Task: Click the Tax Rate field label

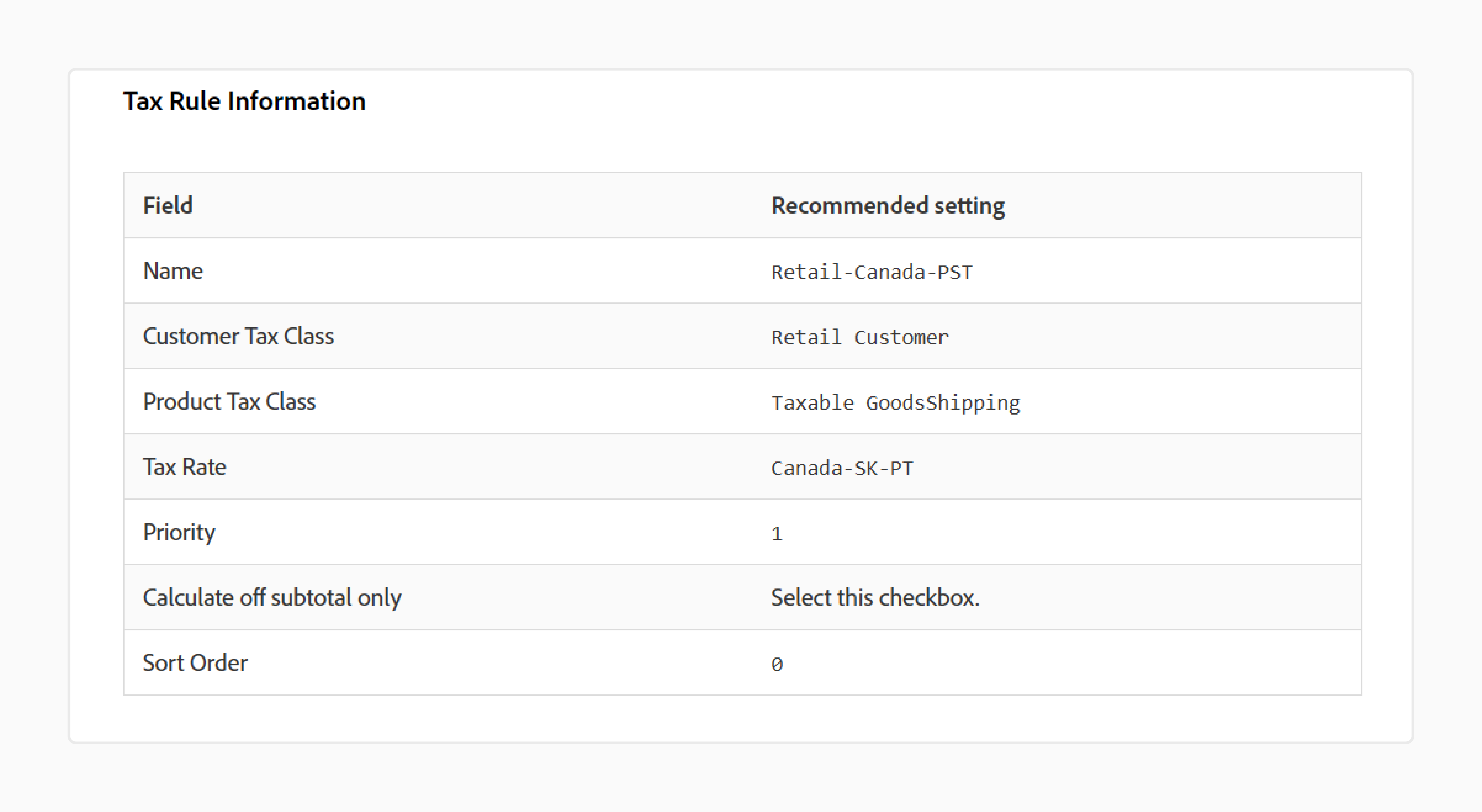Action: tap(184, 466)
